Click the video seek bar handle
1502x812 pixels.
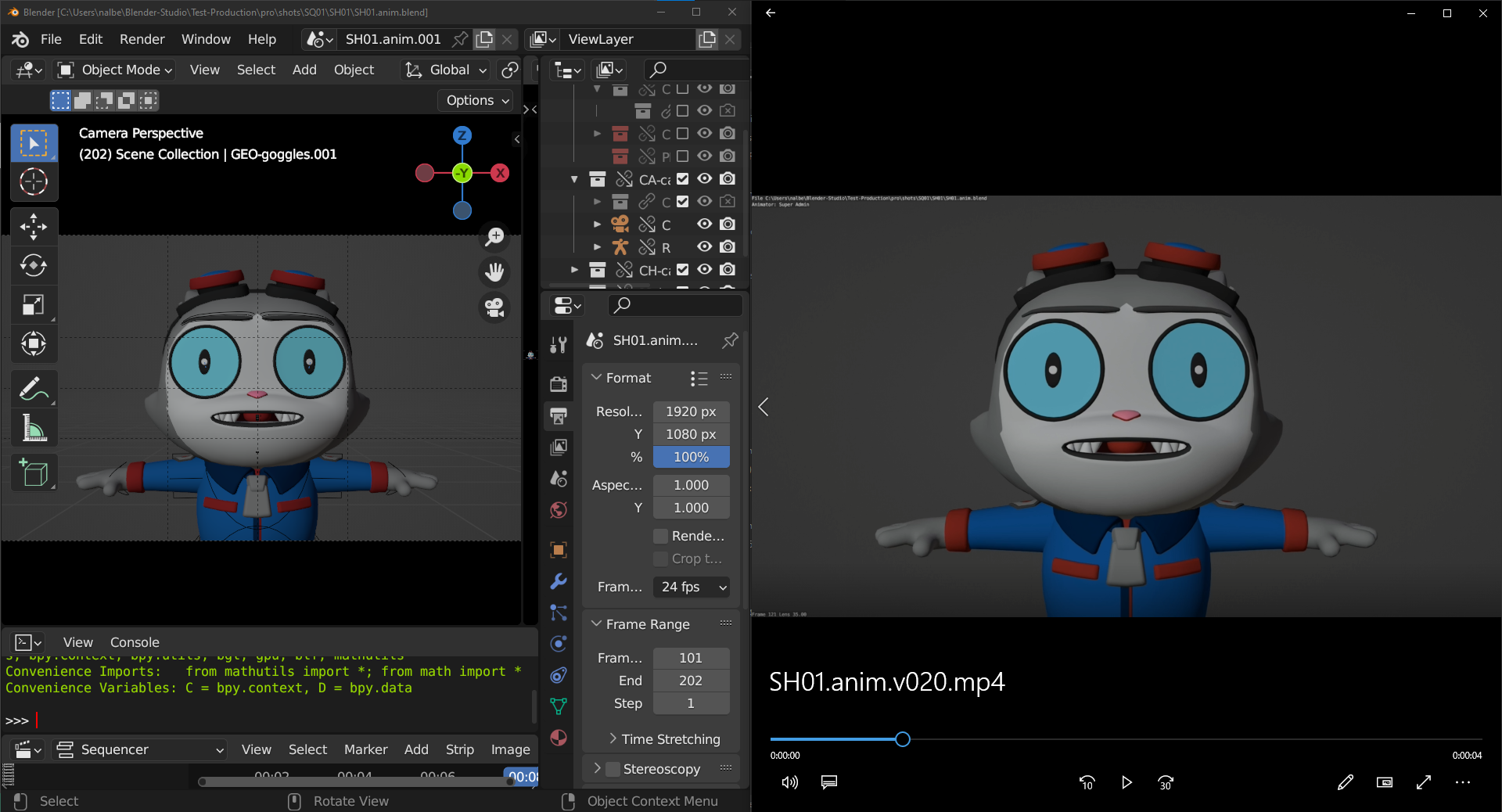click(903, 739)
